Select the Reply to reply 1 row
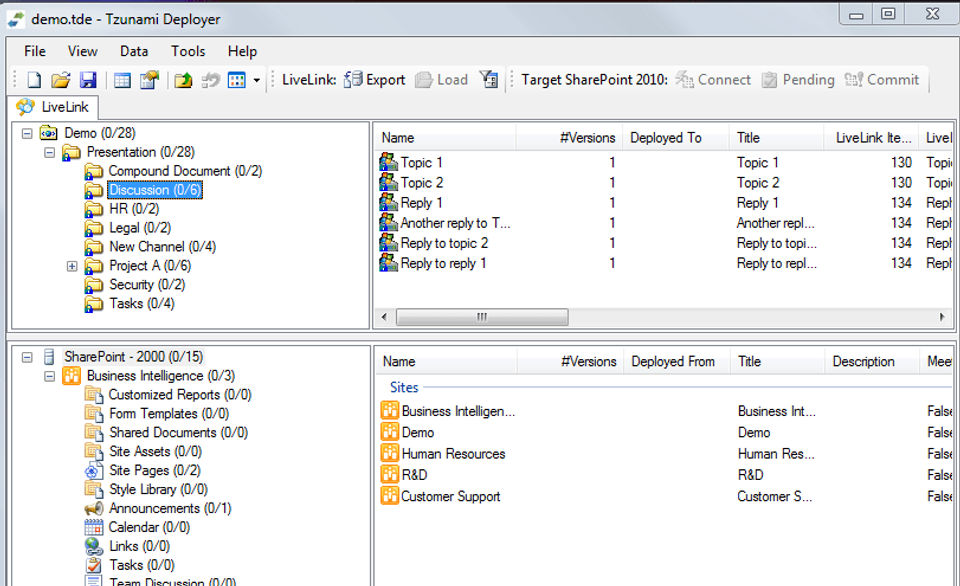The height and width of the screenshot is (586, 960). click(665, 263)
